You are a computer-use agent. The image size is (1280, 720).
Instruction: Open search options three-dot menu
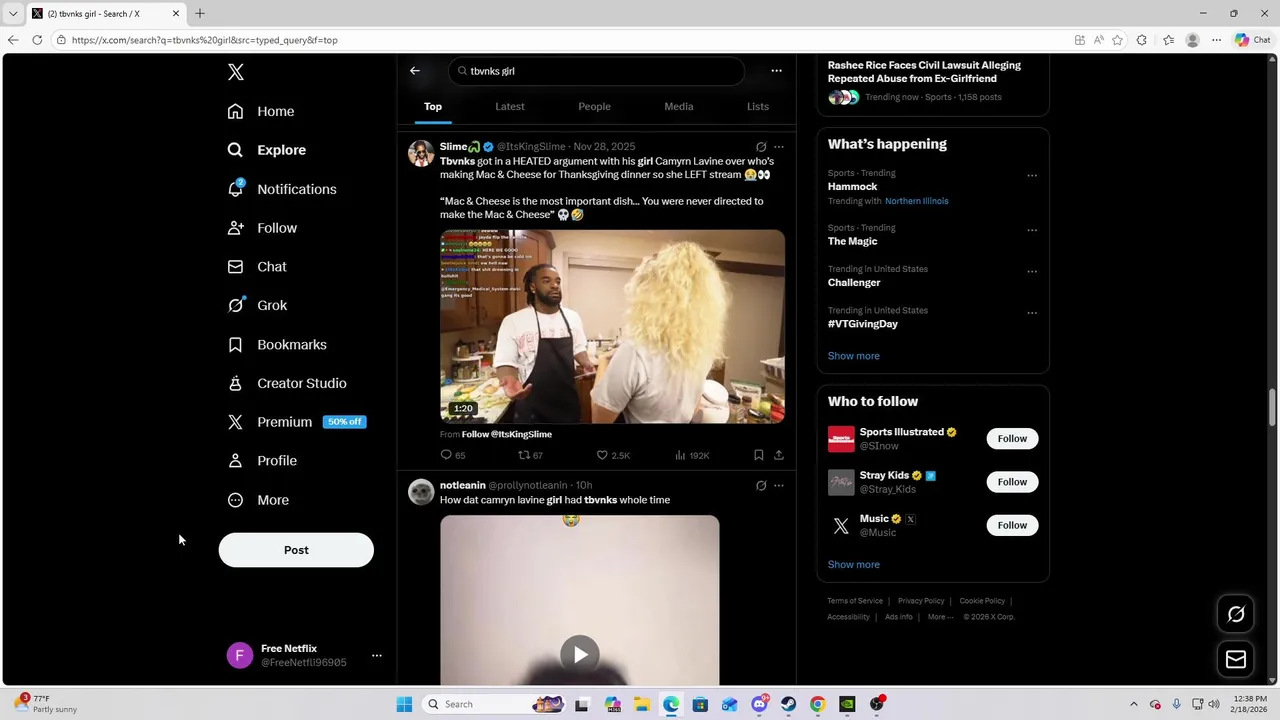pos(776,71)
